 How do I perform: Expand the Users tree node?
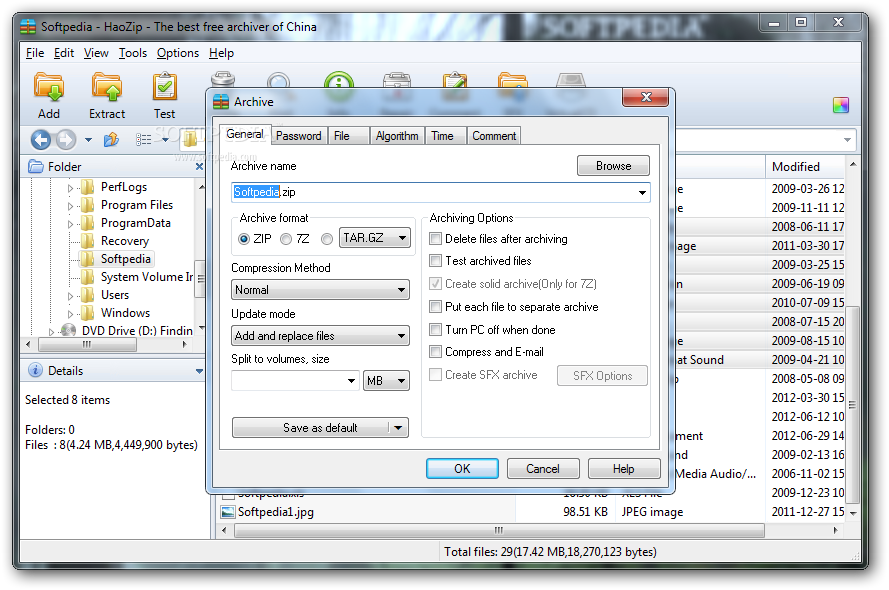click(x=70, y=296)
